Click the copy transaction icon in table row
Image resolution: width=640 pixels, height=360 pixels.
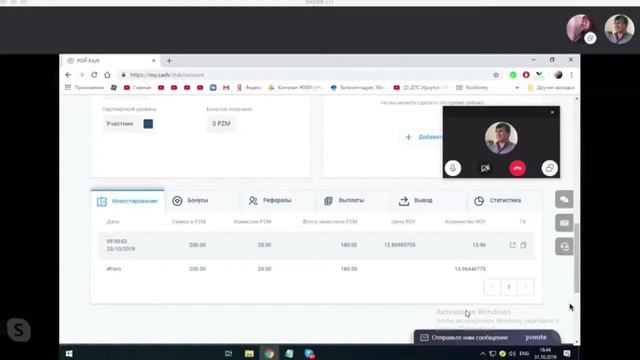tap(523, 245)
